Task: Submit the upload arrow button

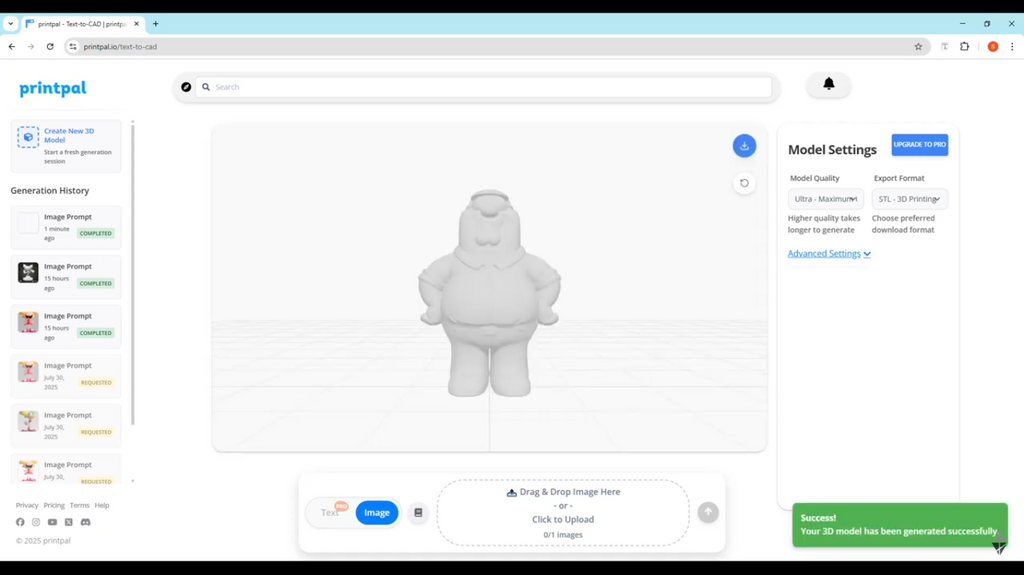Action: point(708,512)
